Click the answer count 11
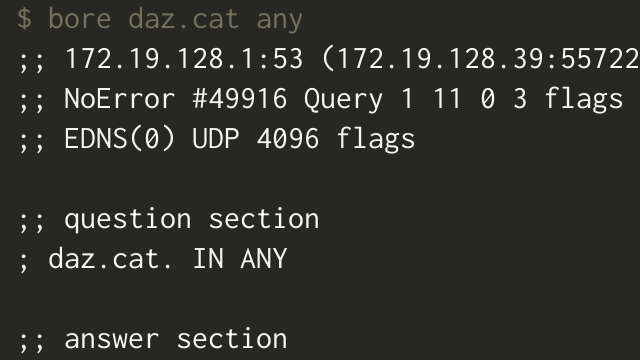 447,99
